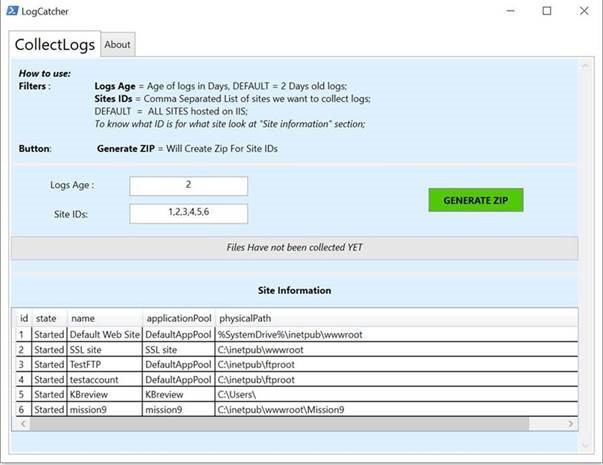This screenshot has width=603, height=465.
Task: Select the 'SSL site' name cell
Action: (105, 350)
